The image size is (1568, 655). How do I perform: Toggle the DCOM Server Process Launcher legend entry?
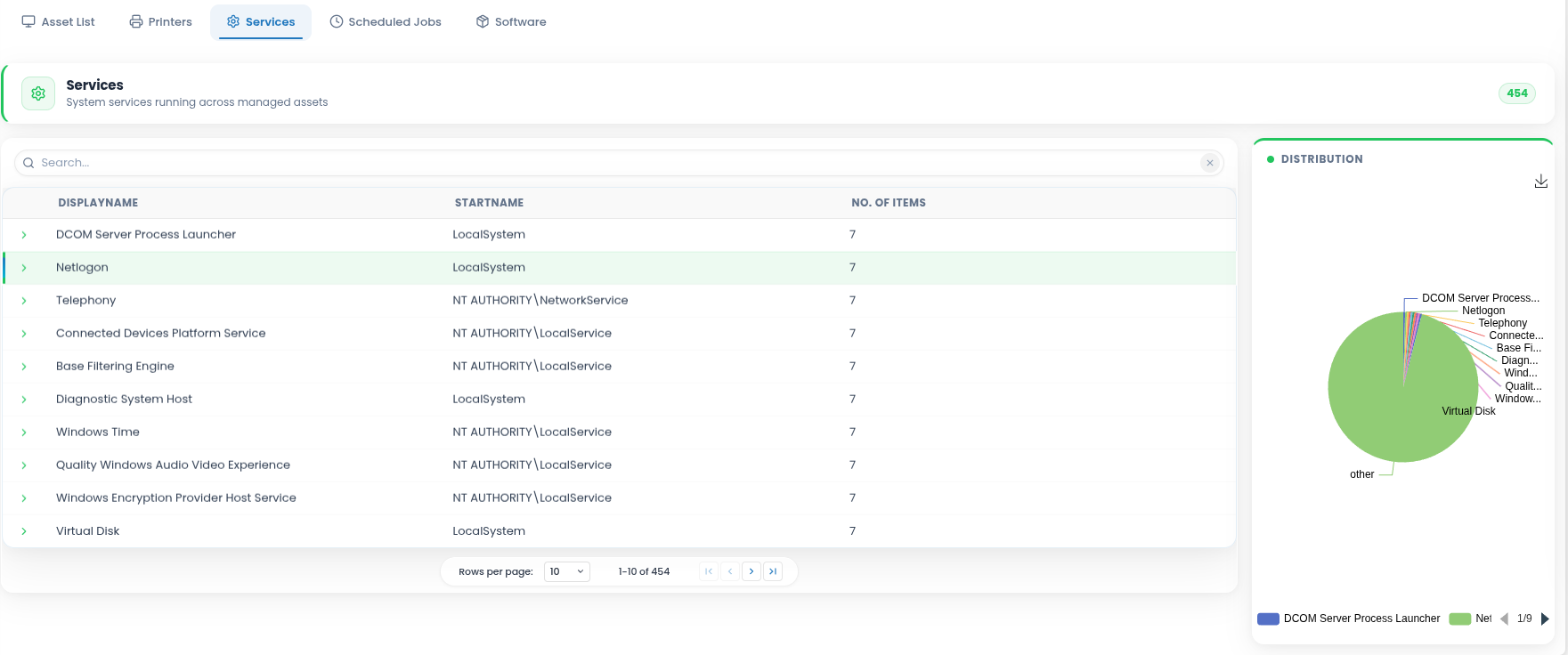[1348, 619]
